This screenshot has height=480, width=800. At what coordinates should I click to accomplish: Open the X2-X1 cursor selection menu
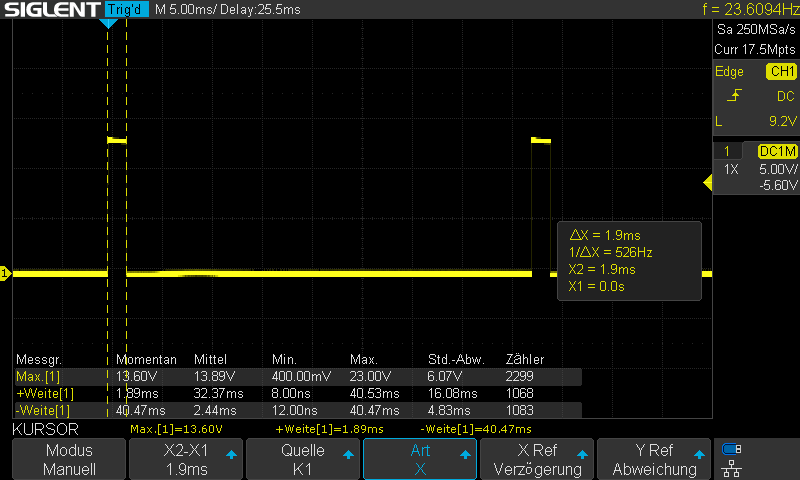tap(186, 459)
